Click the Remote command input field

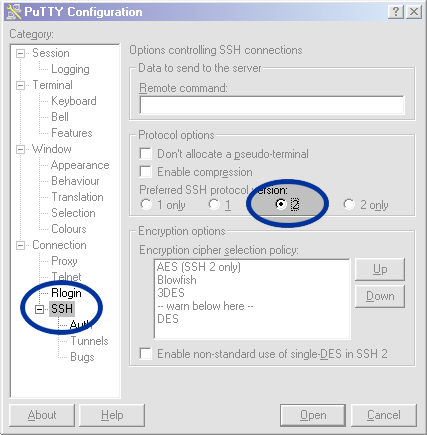tap(272, 105)
